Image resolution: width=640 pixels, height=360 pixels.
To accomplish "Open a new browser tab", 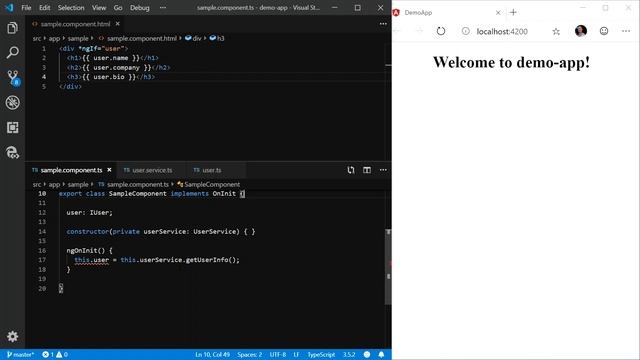I will pyautogui.click(x=513, y=13).
